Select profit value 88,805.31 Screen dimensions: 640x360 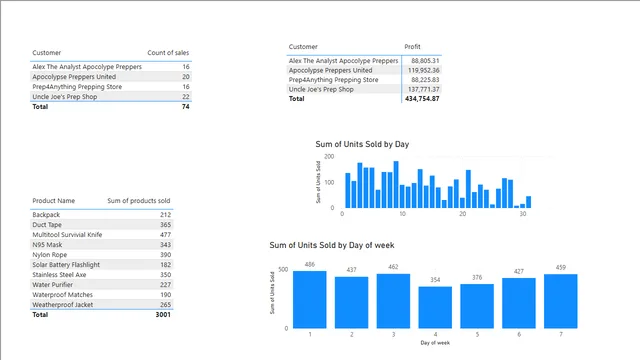pos(425,60)
